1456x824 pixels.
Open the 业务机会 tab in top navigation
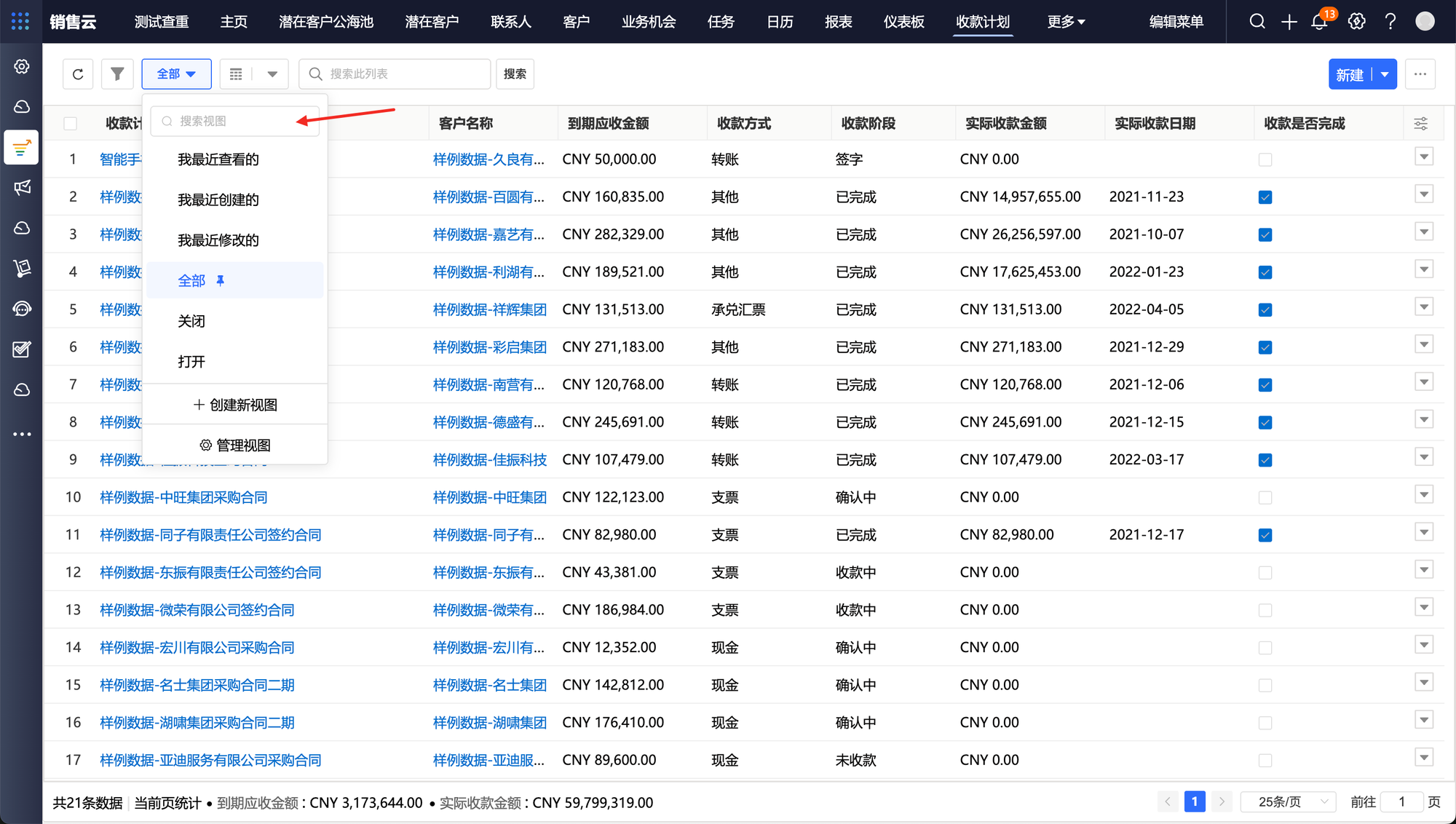(x=648, y=22)
